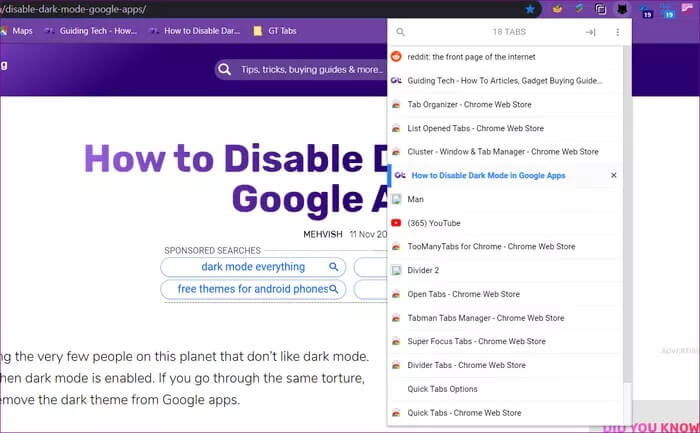Click the YouTube favicon in tab list
This screenshot has width=700, height=433.
(396, 223)
